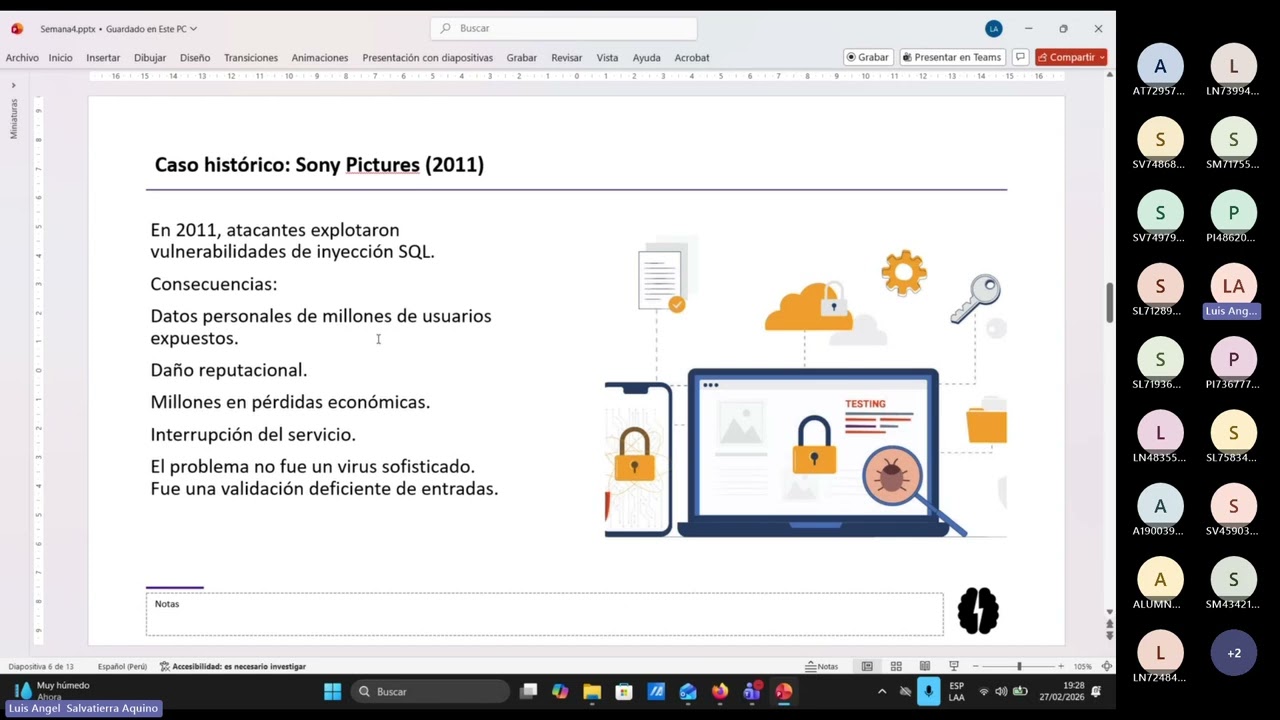Open the +2 more participants bubble

1234,653
